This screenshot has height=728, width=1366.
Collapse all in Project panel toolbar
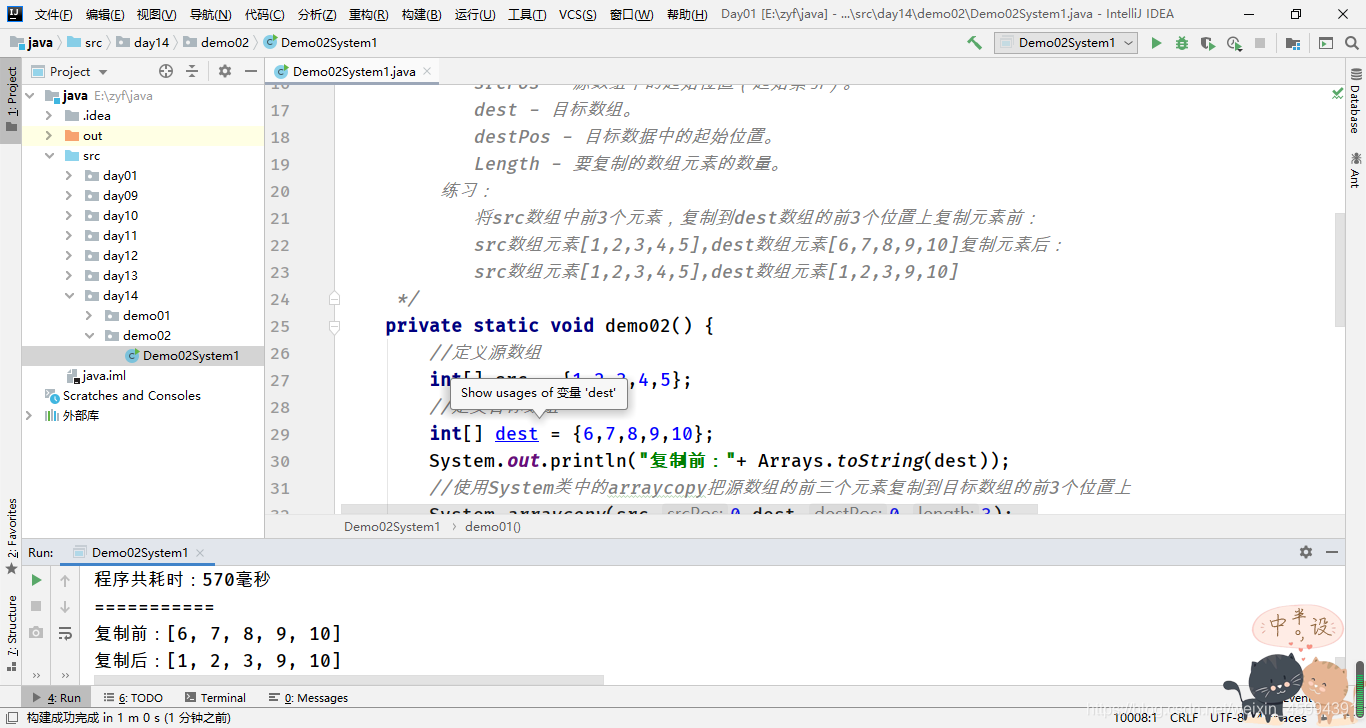pos(192,71)
